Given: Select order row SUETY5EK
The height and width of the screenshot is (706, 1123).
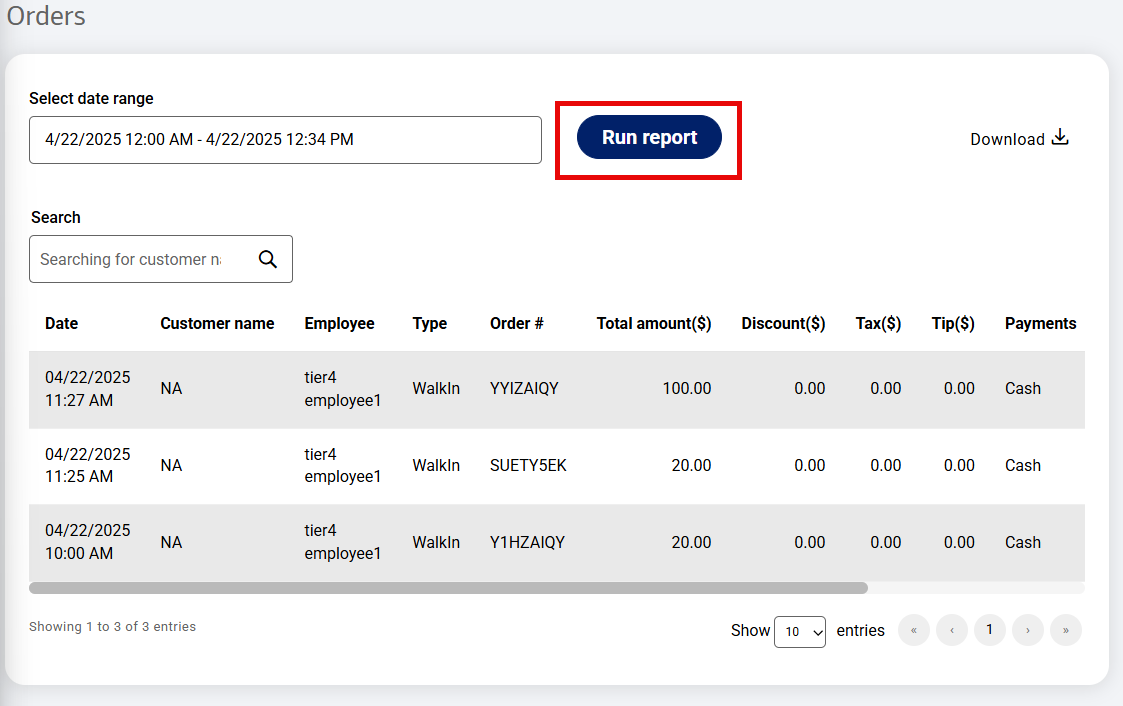Looking at the screenshot, I should [x=556, y=465].
